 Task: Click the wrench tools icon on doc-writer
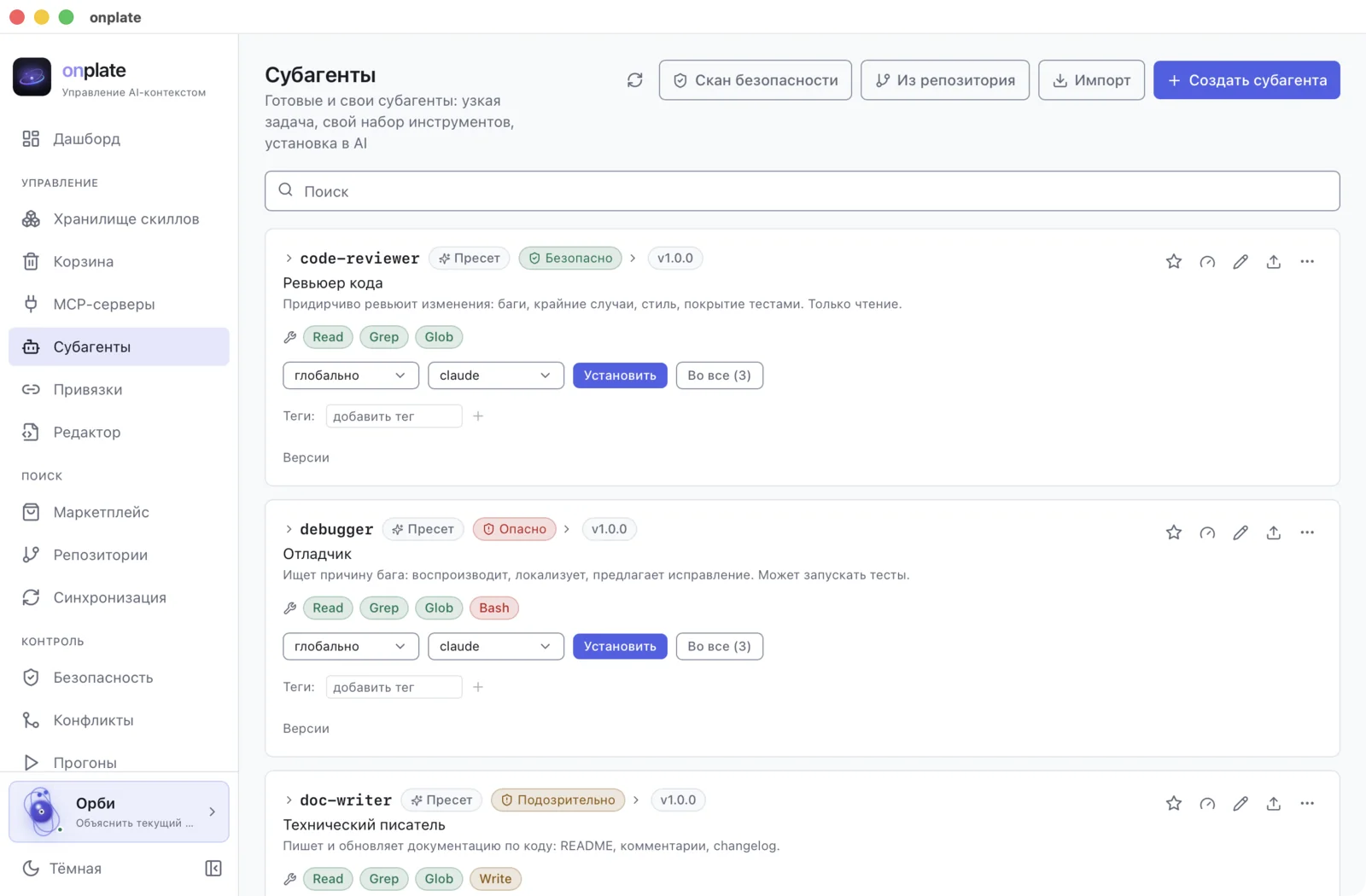click(290, 879)
